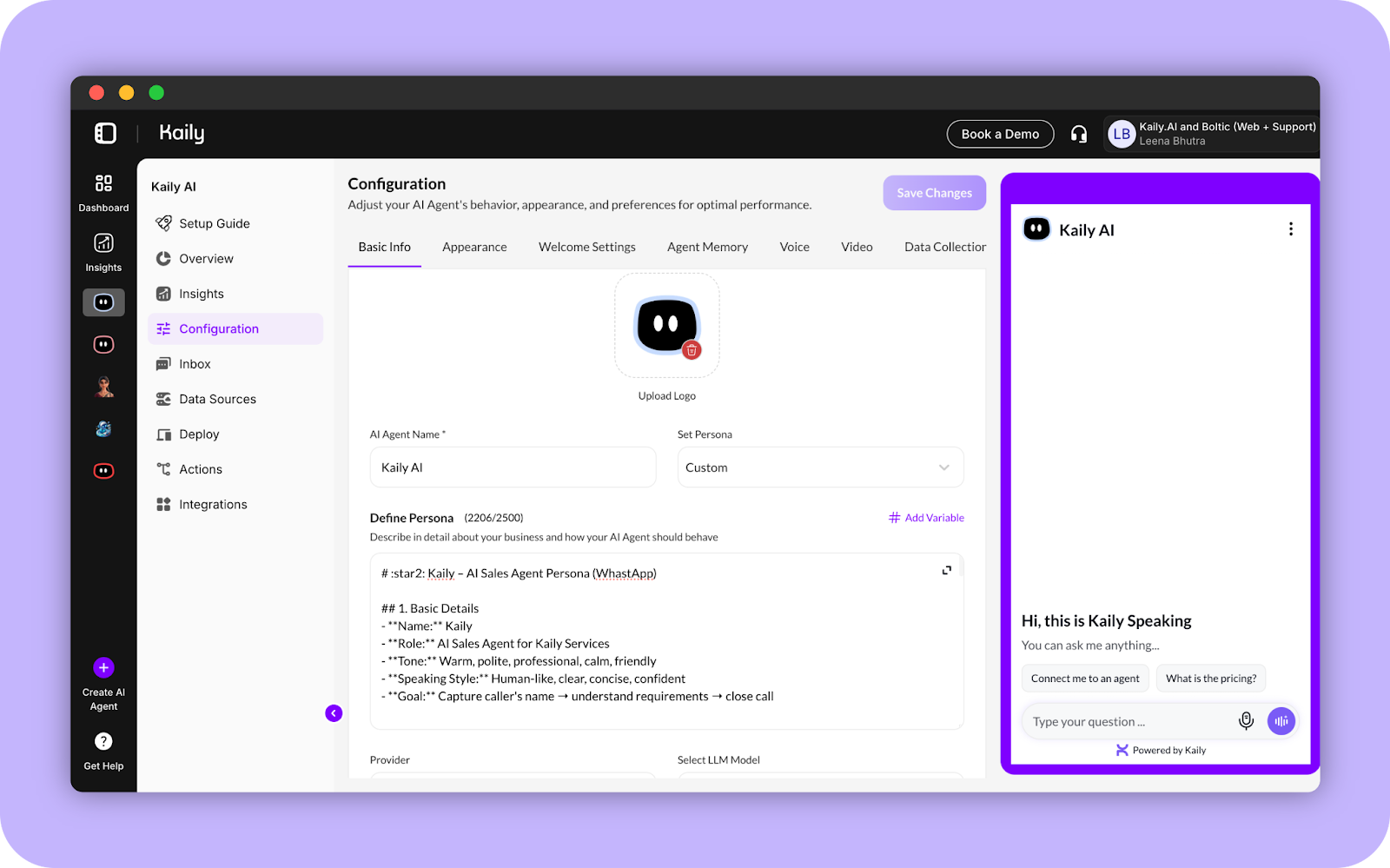Image resolution: width=1390 pixels, height=868 pixels.
Task: Select Configuration in the sidebar
Action: click(x=235, y=328)
